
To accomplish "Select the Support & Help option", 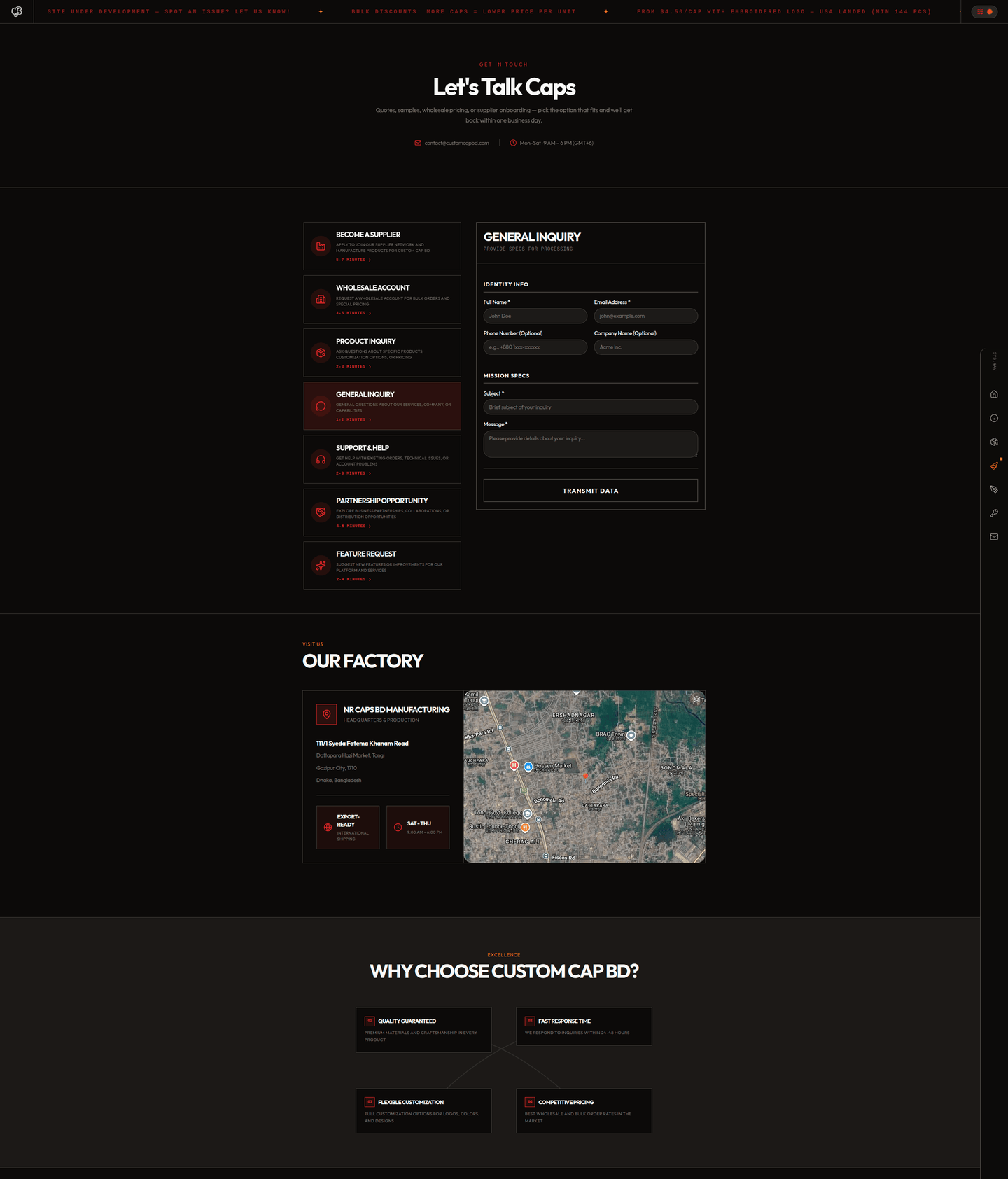I will [x=382, y=459].
